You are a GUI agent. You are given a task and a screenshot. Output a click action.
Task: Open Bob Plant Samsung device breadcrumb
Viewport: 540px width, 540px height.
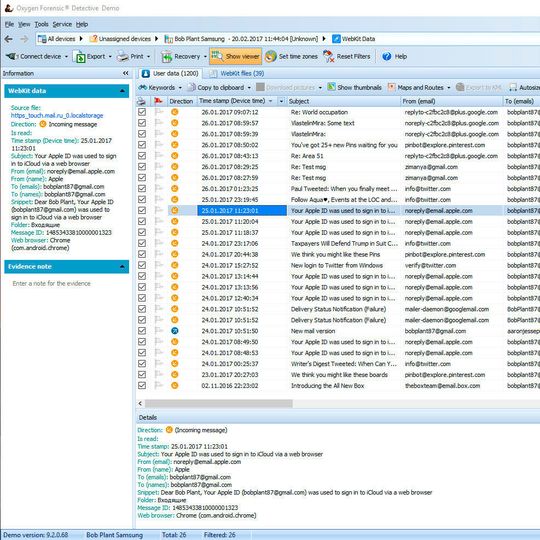coord(241,39)
